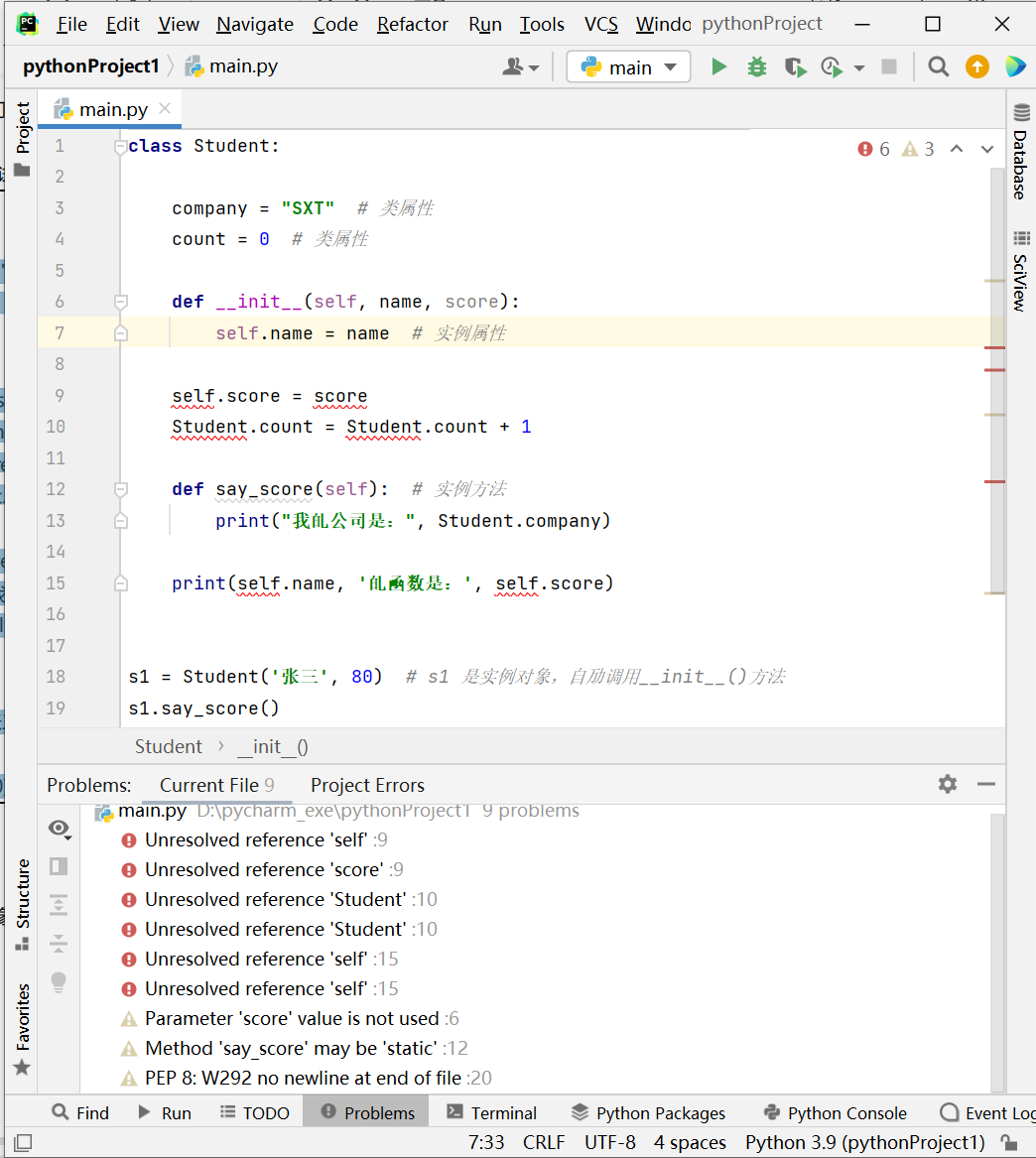Go to previous highlighted error arrow
Screen dimensions: 1036x1158
(x=957, y=149)
